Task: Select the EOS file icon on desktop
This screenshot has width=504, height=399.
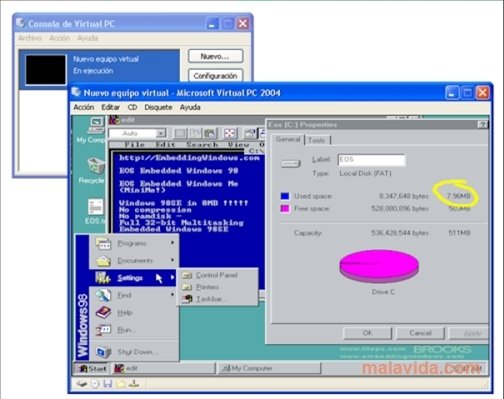Action: point(95,212)
